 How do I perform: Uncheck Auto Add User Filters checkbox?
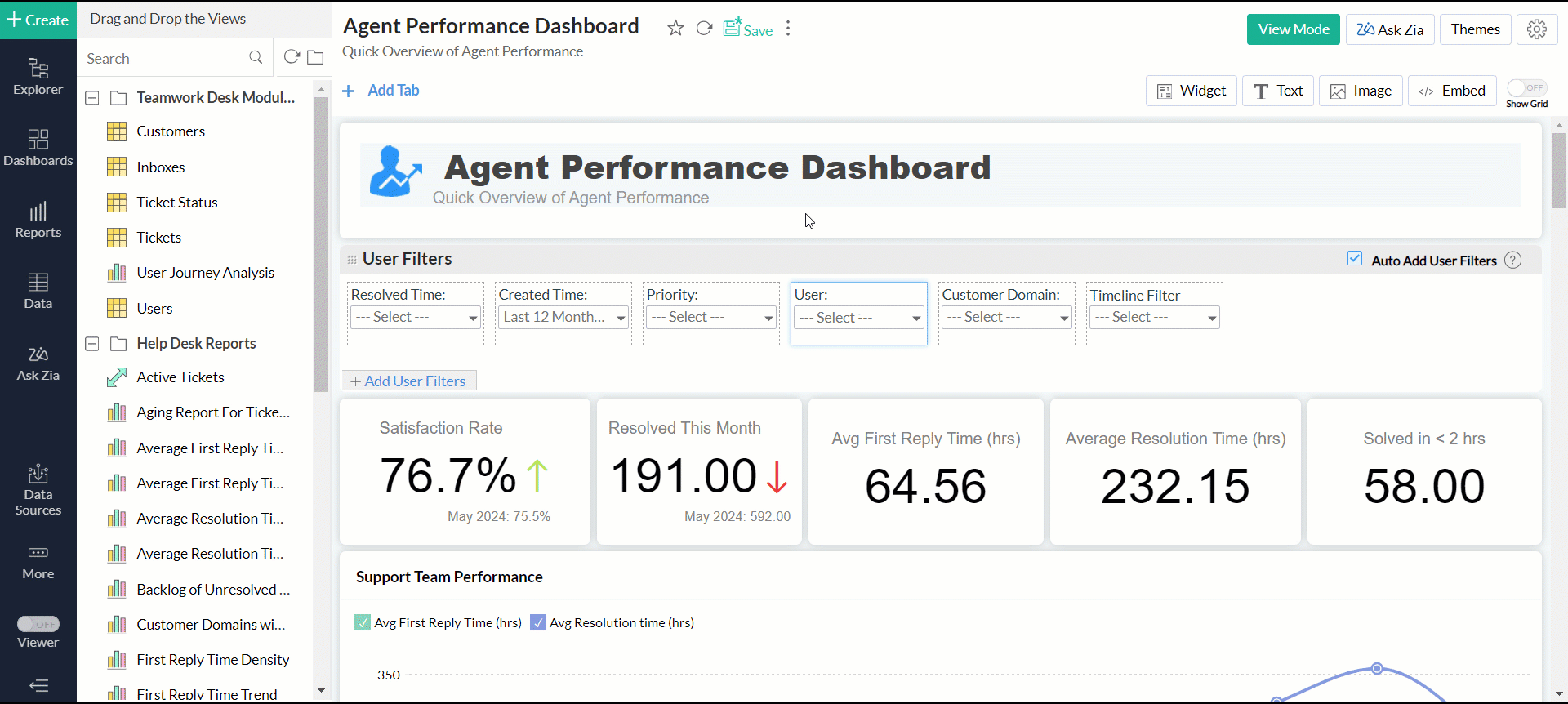[1355, 259]
